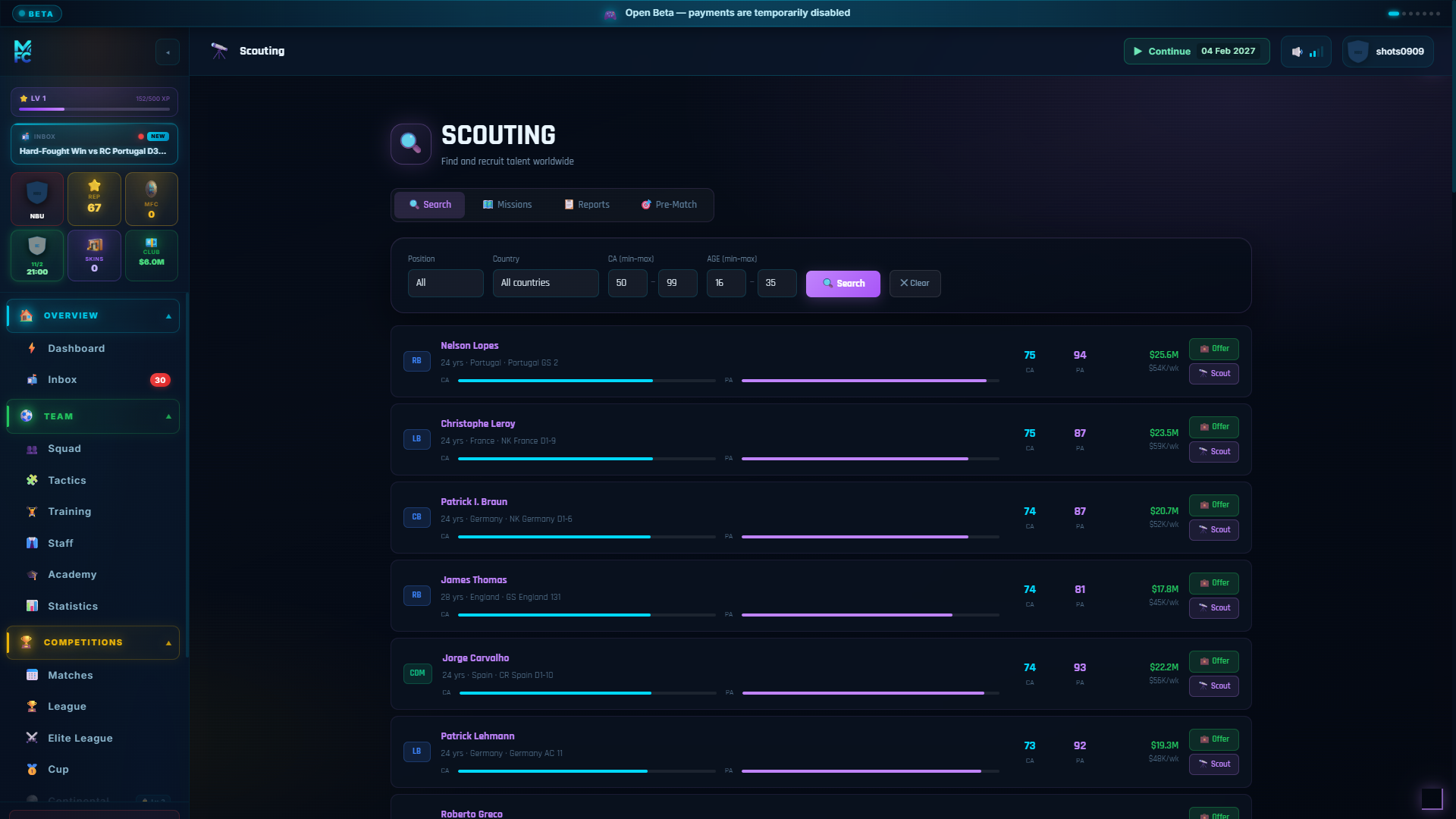Open Dashboard from the sidebar
The width and height of the screenshot is (1456, 819).
93,349
